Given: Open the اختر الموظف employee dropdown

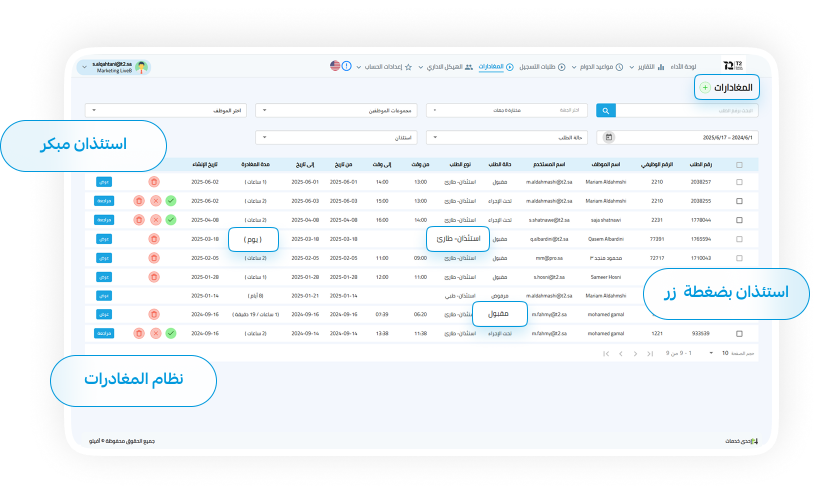Looking at the screenshot, I should point(165,110).
